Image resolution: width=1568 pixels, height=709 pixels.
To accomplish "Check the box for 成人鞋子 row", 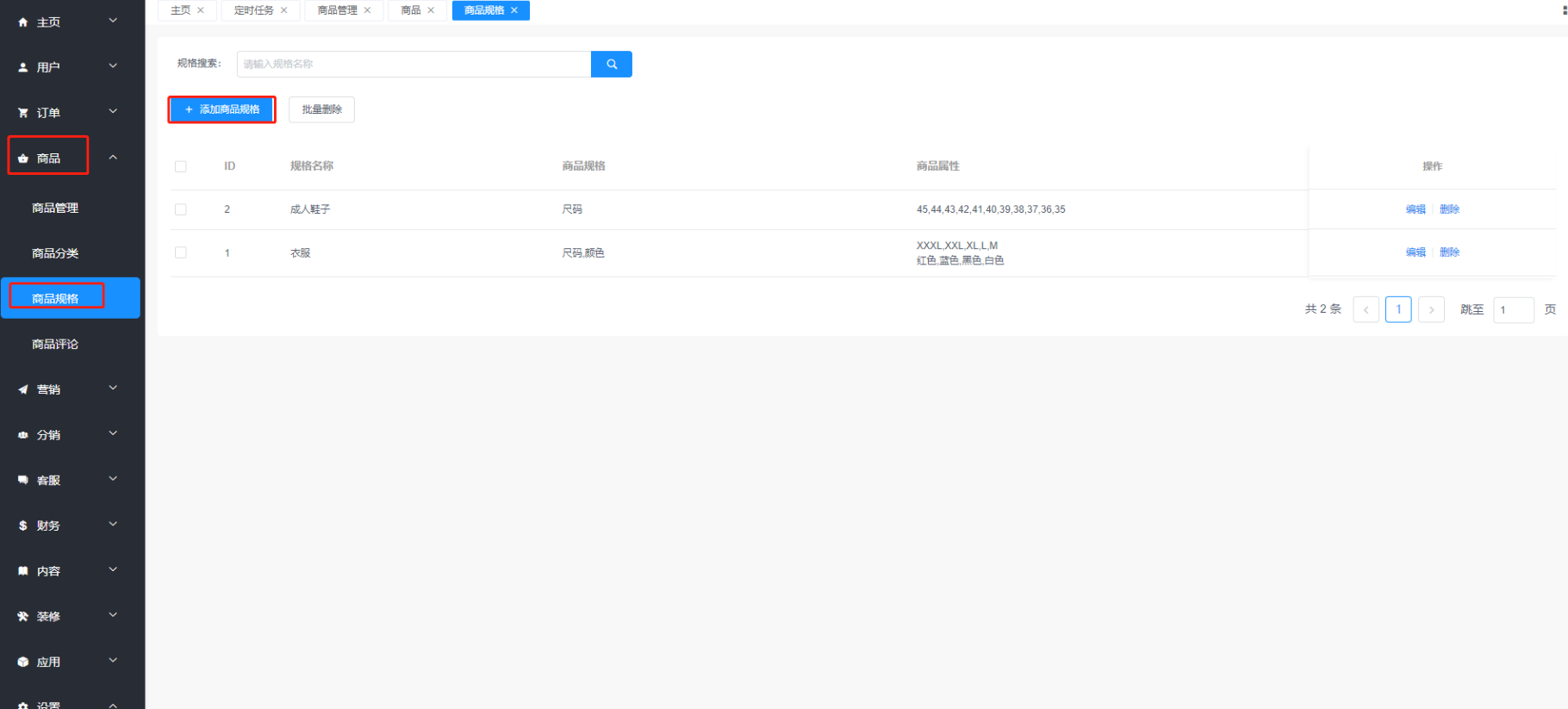I will click(181, 209).
